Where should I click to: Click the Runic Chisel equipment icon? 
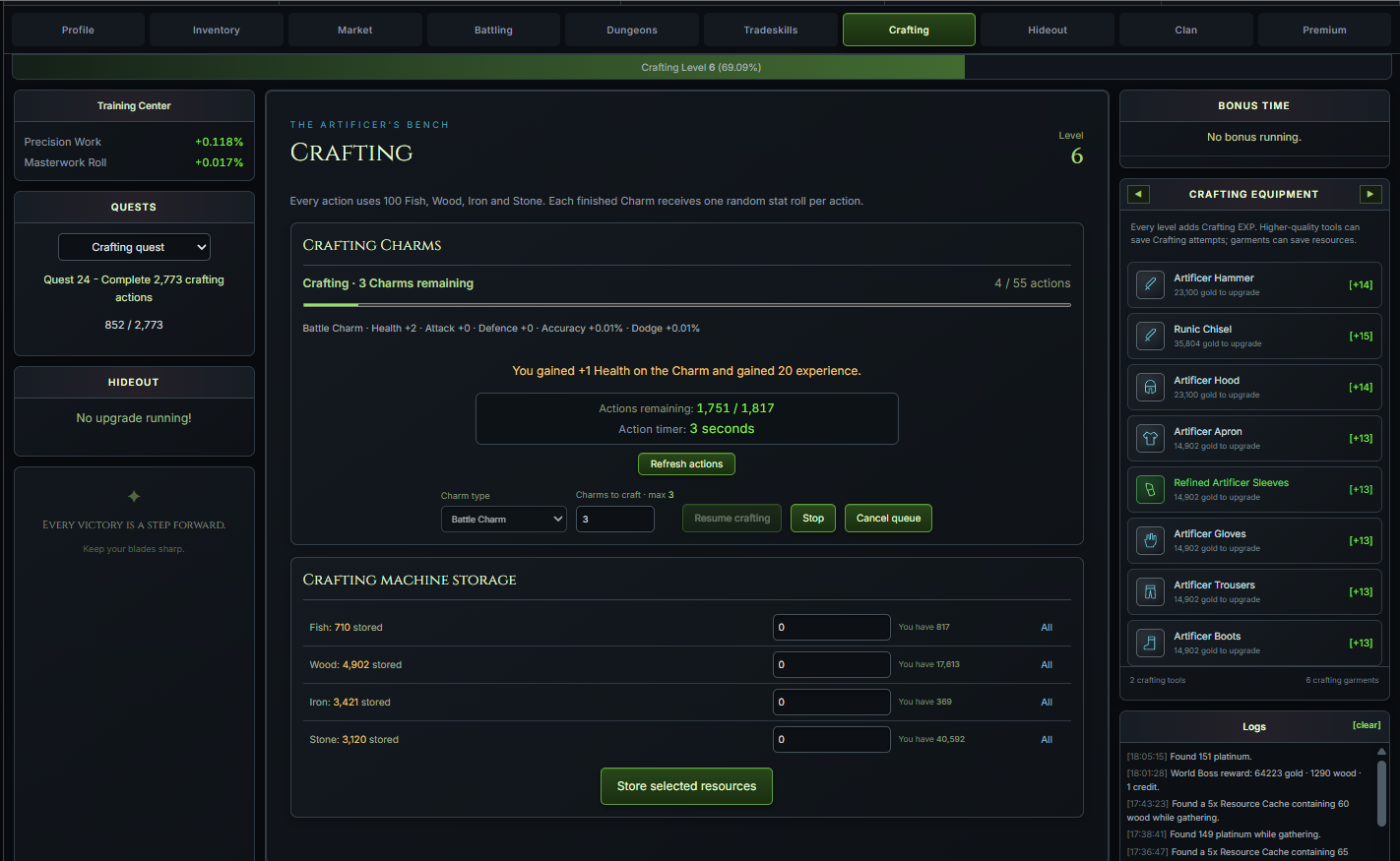1150,336
